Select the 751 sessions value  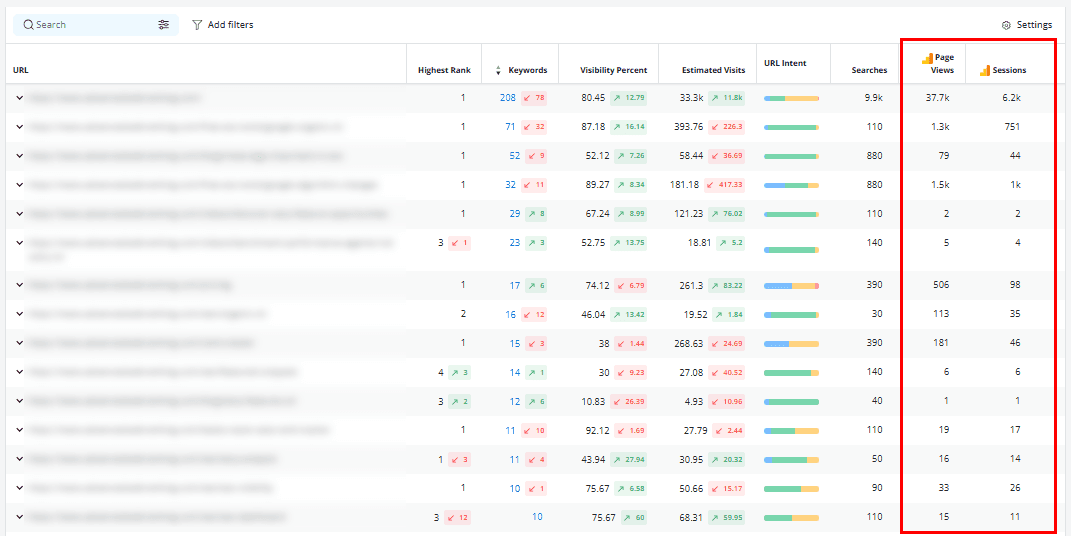(1012, 127)
